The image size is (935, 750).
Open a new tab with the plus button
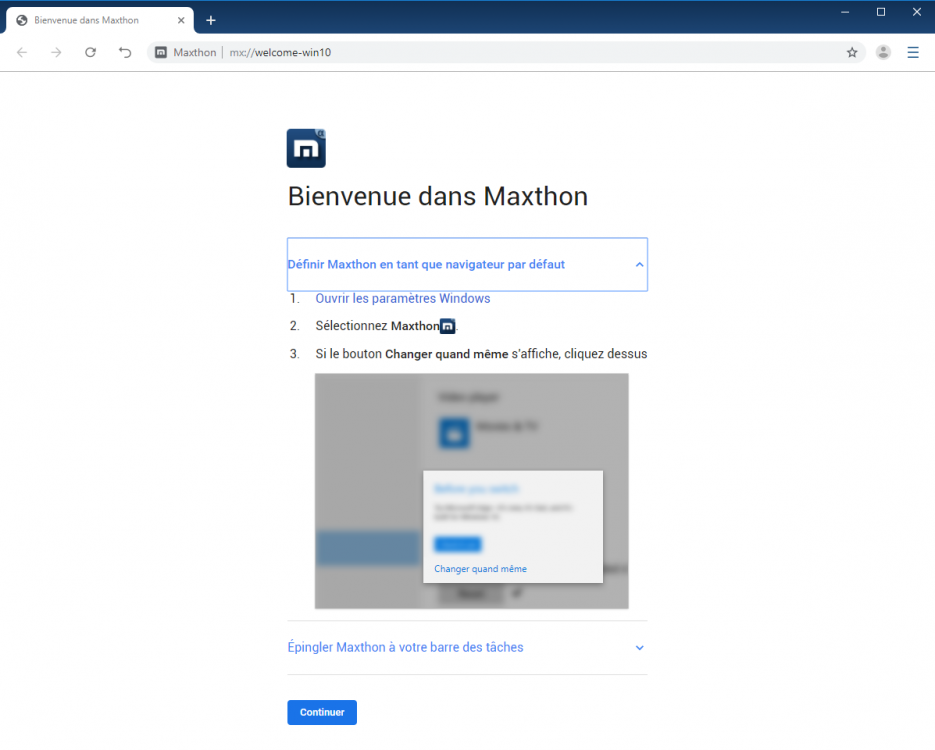pos(210,19)
